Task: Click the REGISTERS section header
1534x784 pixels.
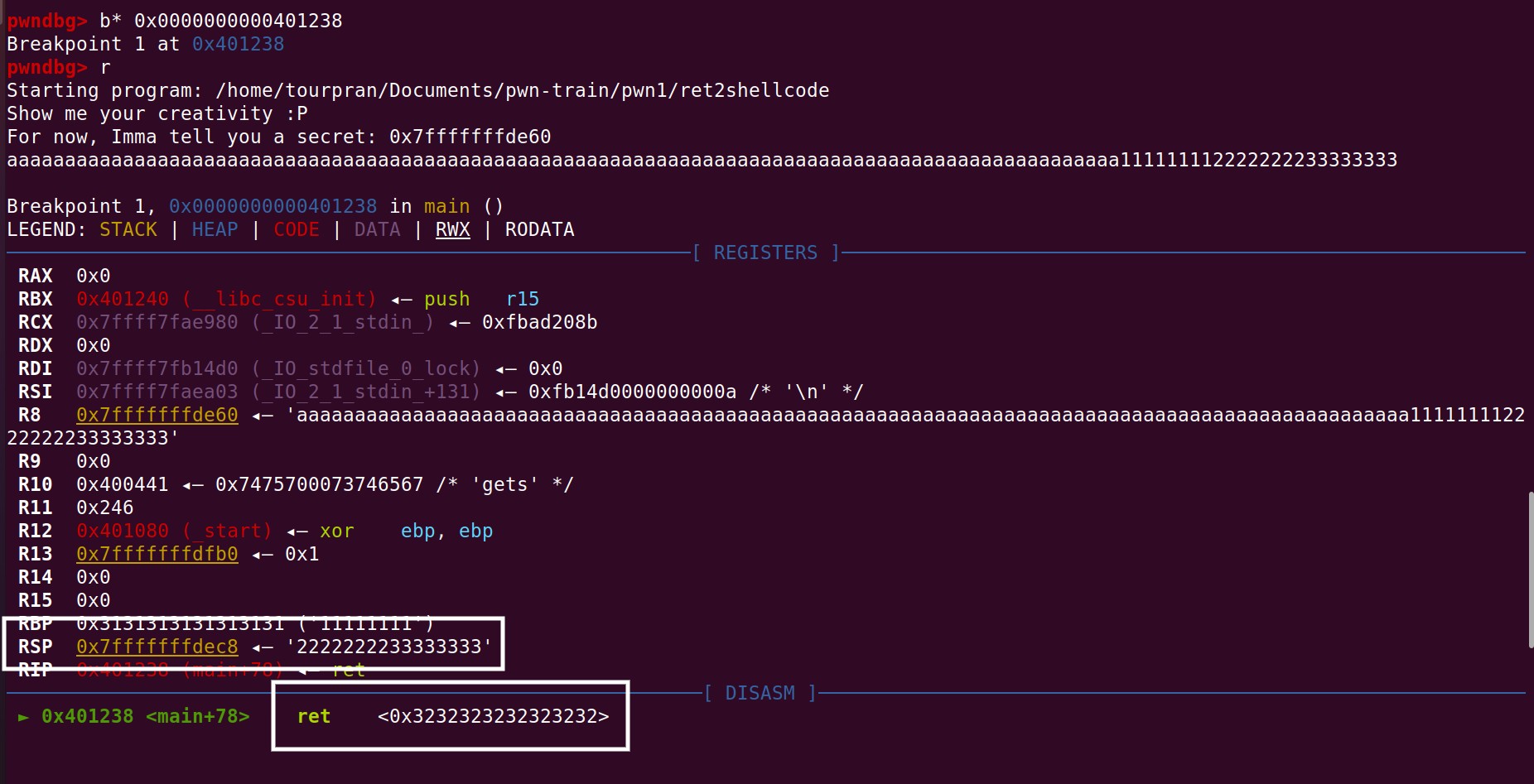Action: point(765,253)
